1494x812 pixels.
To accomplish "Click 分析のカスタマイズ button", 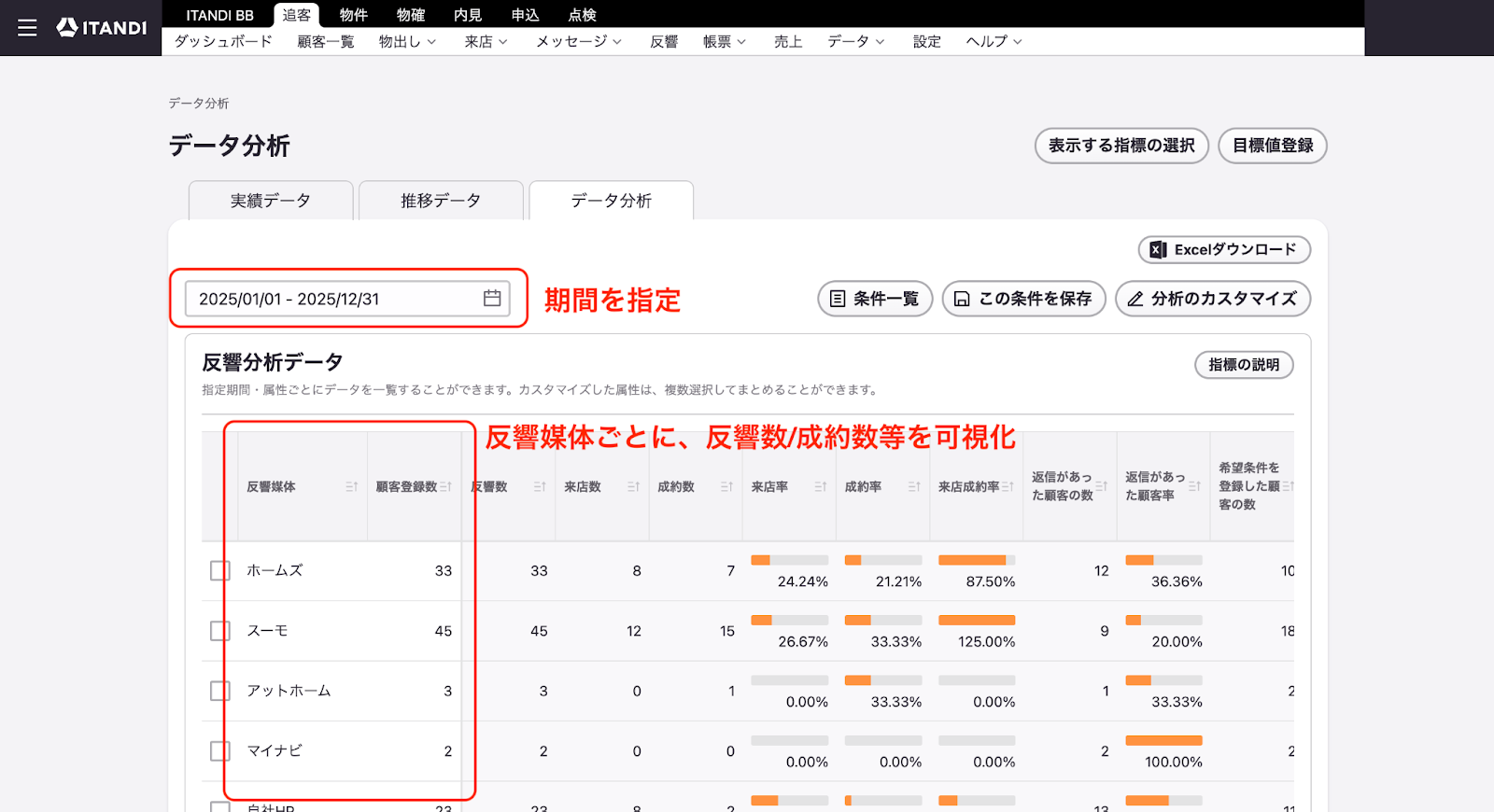I will tap(1213, 299).
